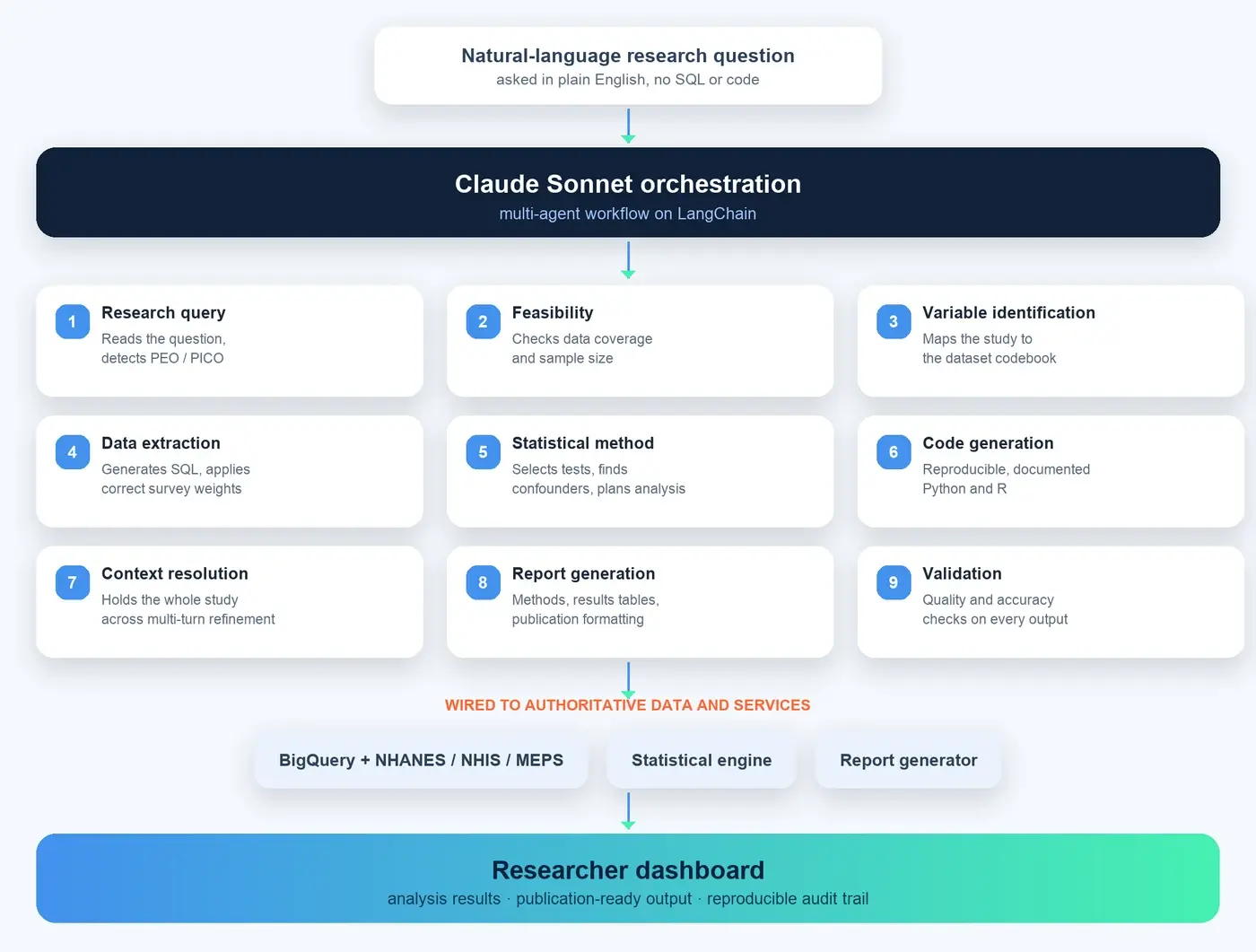The height and width of the screenshot is (952, 1256).
Task: Click 'Maps the study to the dataset codebook'
Action: pos(989,348)
